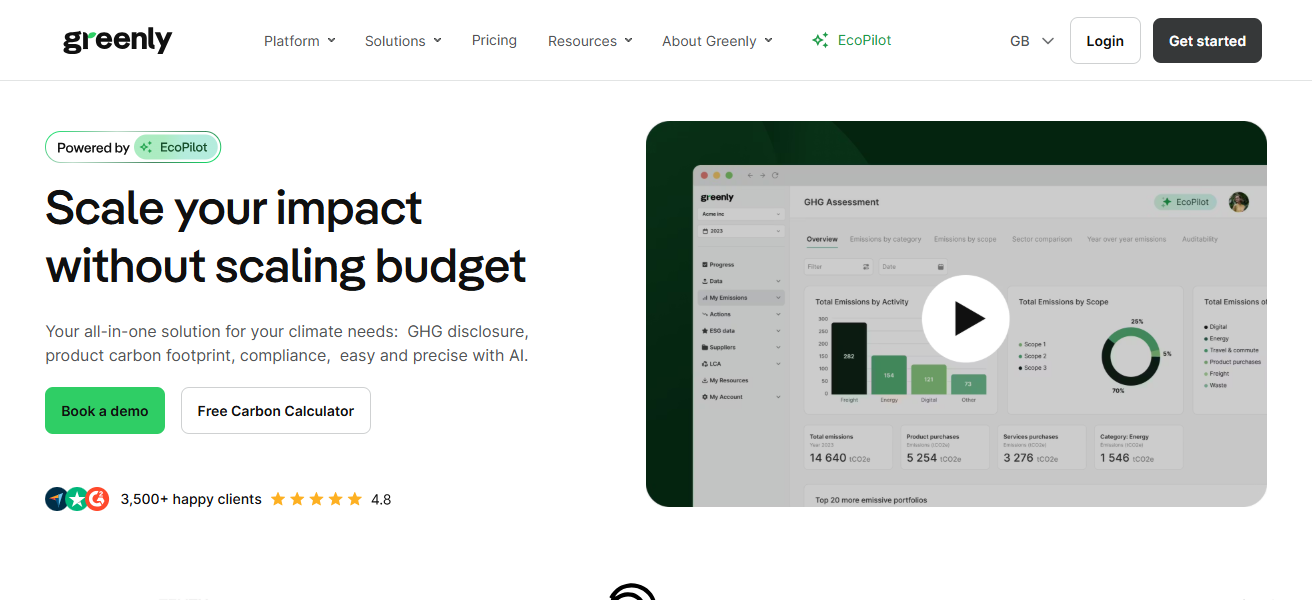Expand the Platform menu
Screen dimensions: 1312x600
coord(299,41)
